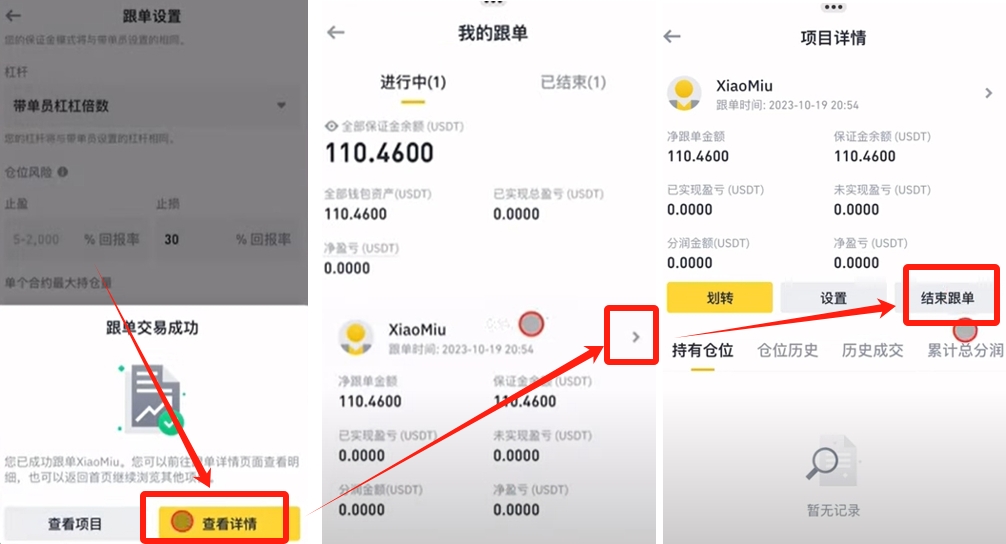Switch to the 已结束(1) tab
The image size is (1006, 544).
(x=573, y=82)
